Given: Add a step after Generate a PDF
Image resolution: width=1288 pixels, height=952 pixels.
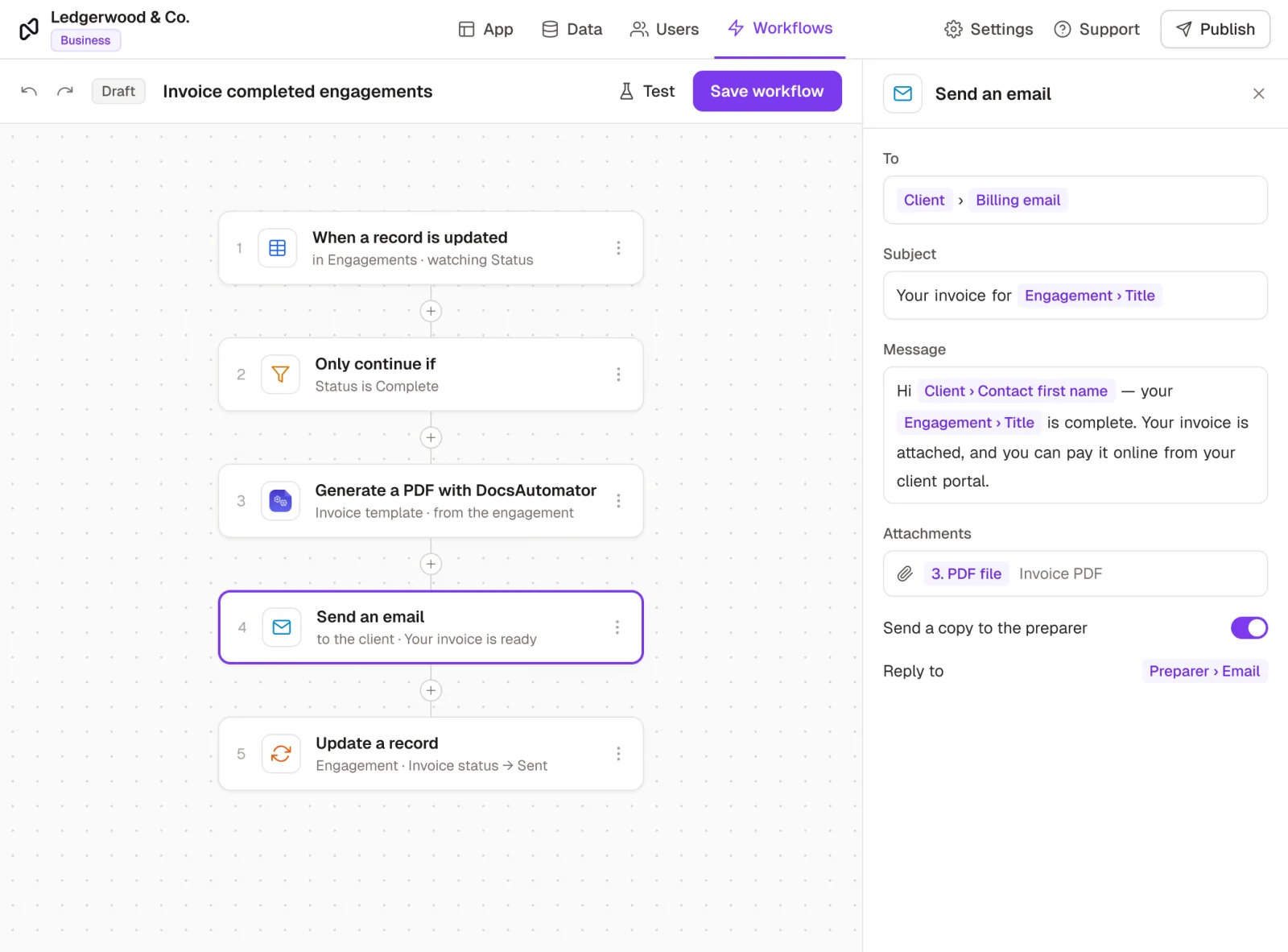Looking at the screenshot, I should click(431, 564).
